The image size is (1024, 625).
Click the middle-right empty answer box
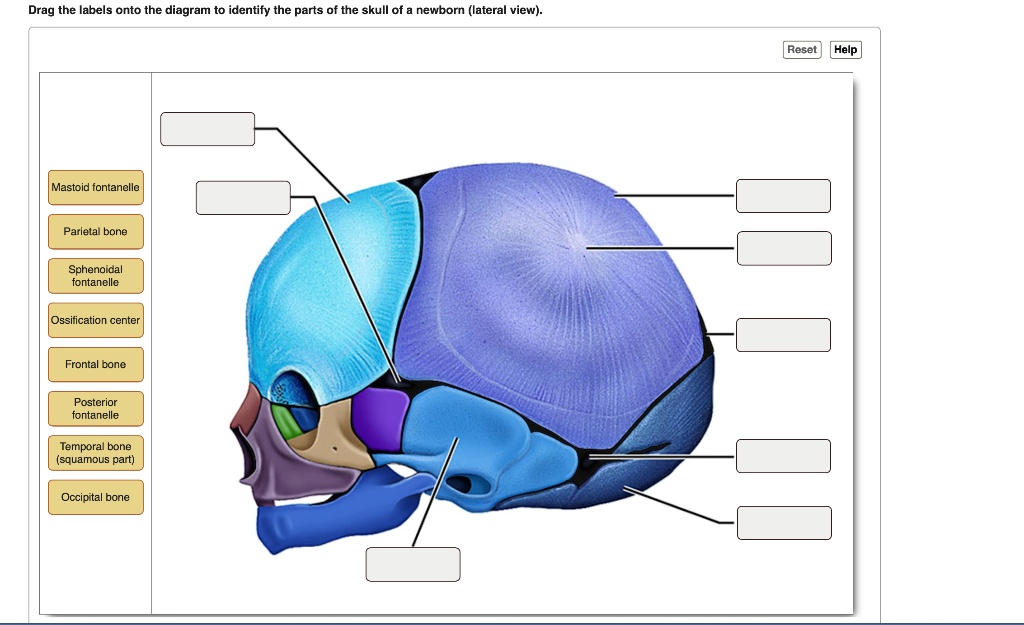point(783,335)
